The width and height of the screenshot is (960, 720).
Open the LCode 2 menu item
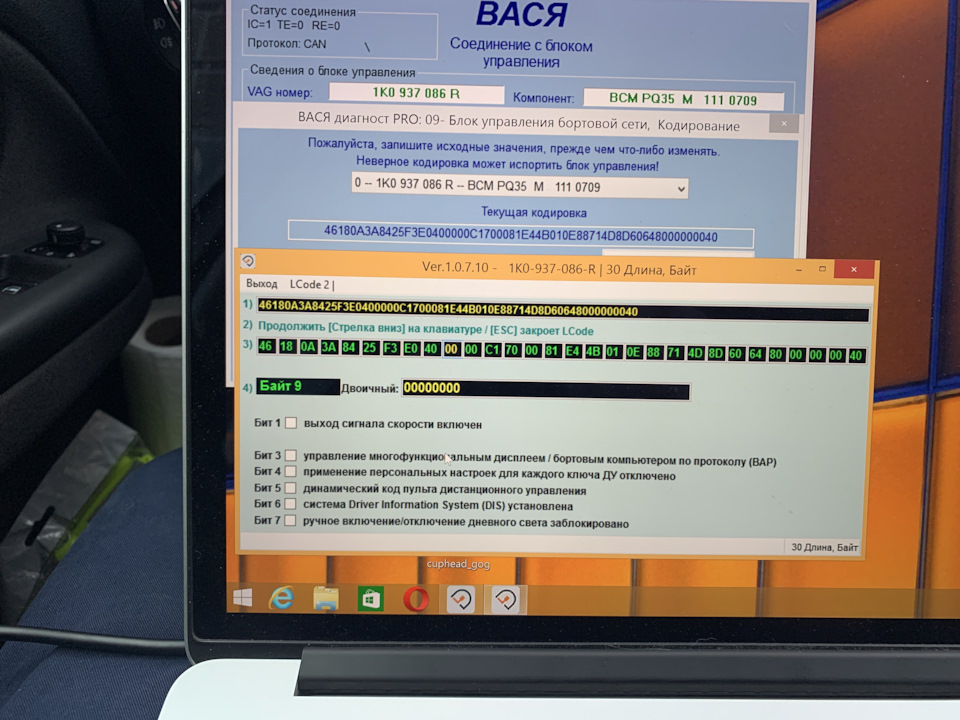click(x=310, y=284)
